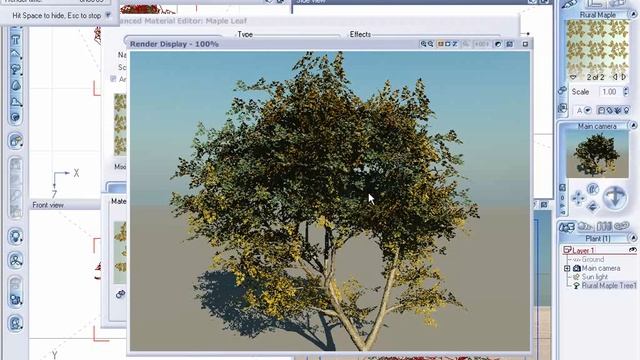Click the Scale stepper arrows
This screenshot has width=640, height=360.
coord(626,92)
